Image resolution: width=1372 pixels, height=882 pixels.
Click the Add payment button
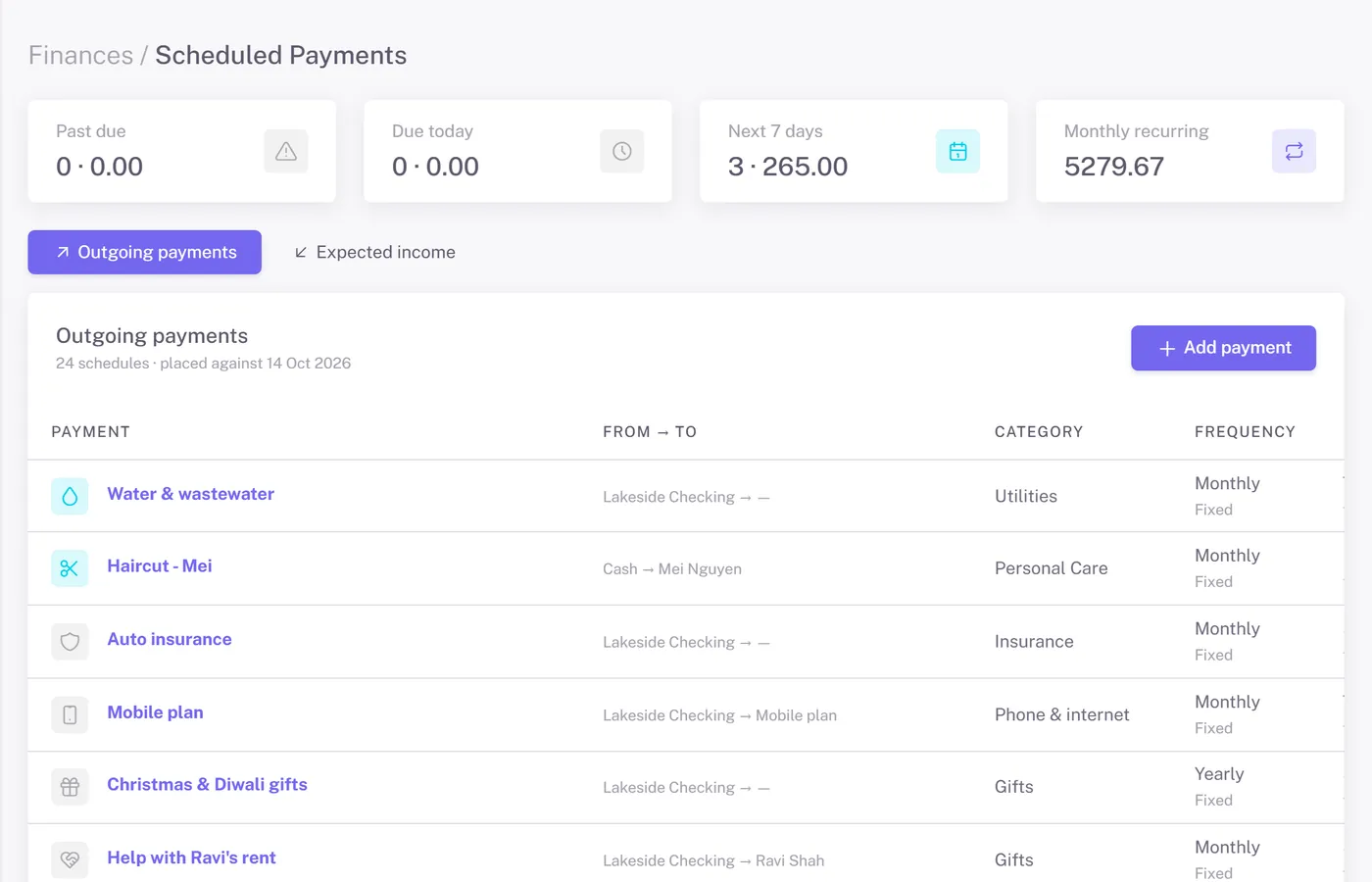click(1223, 348)
